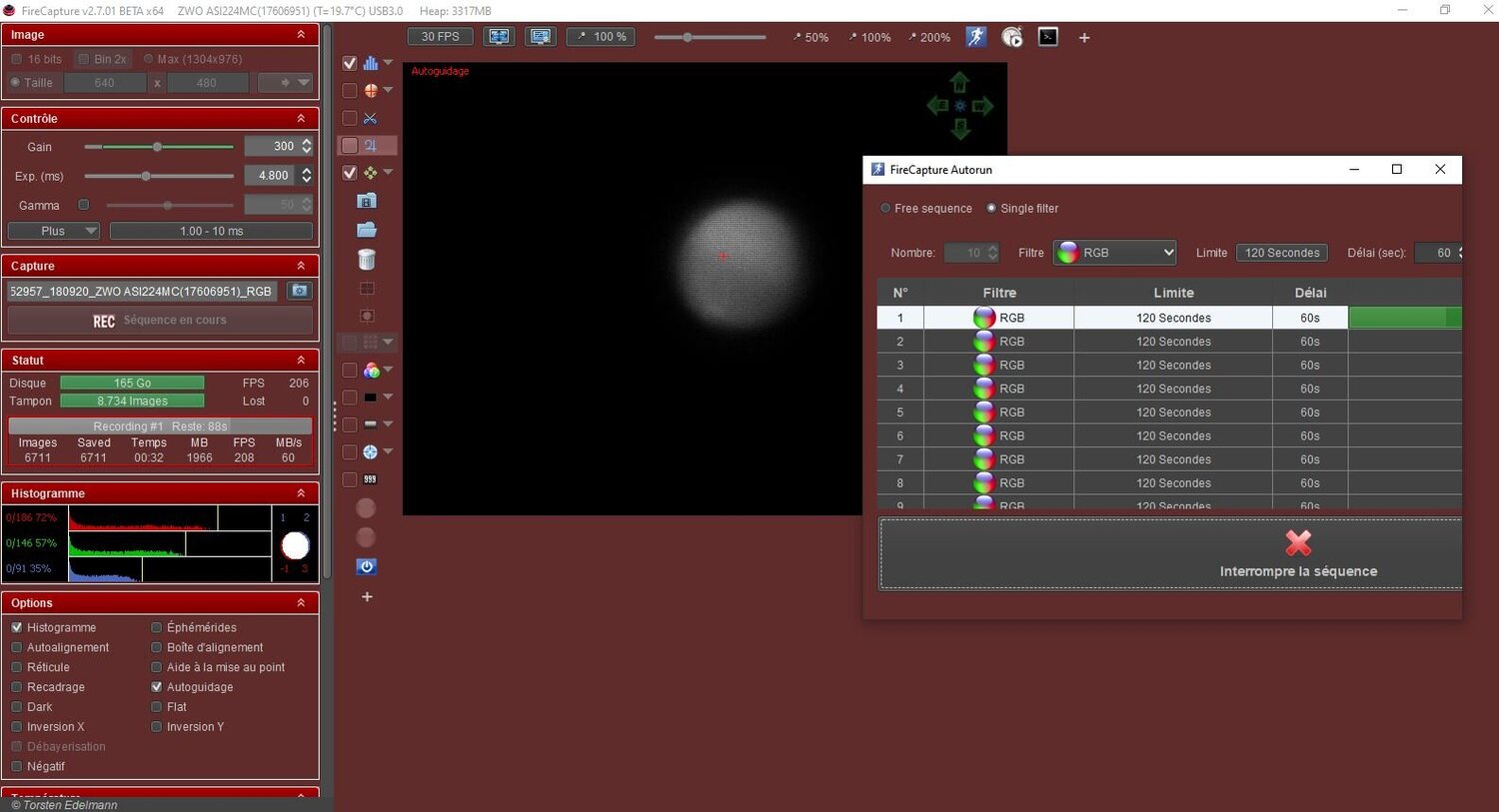Click the plus icon below the power button

point(367,597)
